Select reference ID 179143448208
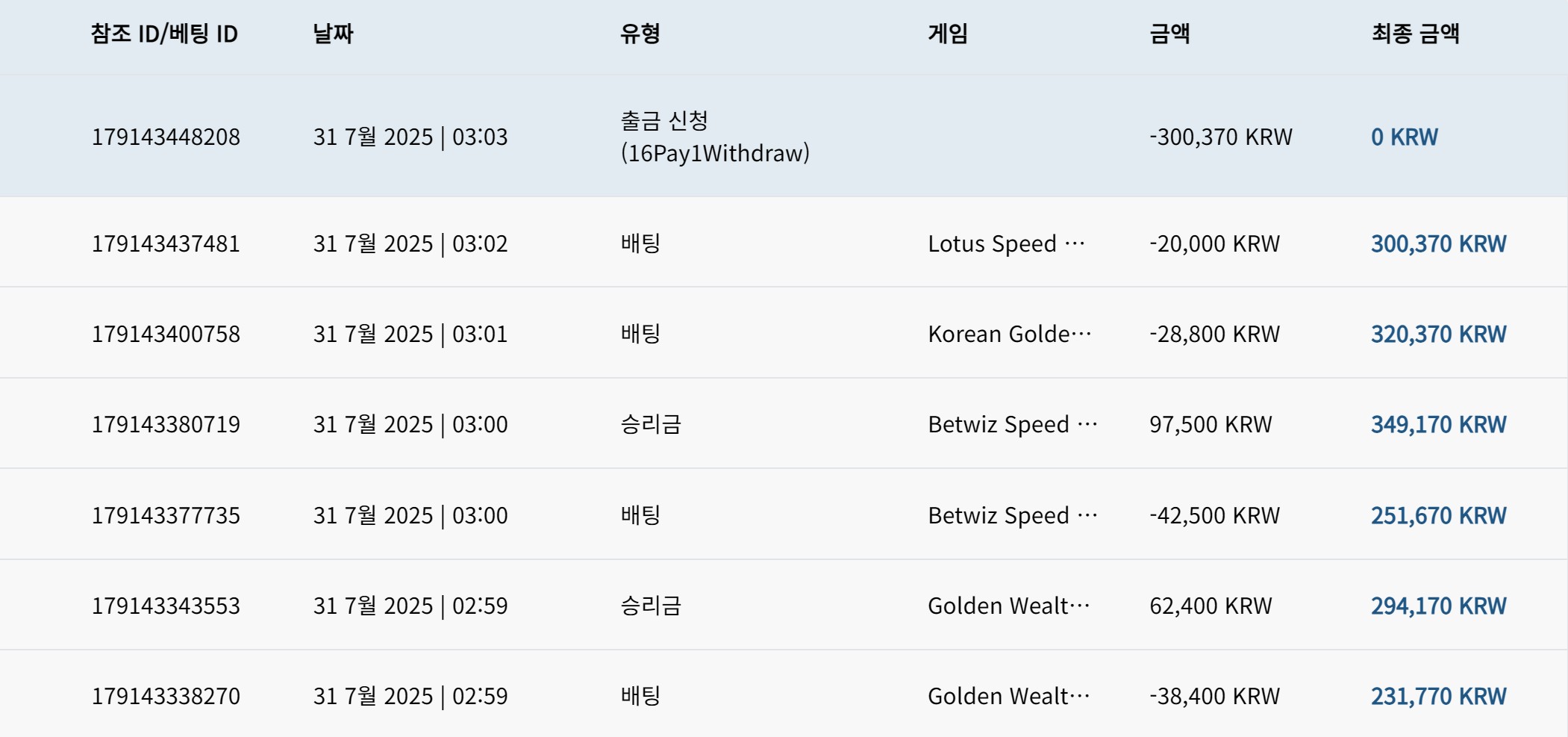This screenshot has height=737, width=1568. [x=166, y=137]
